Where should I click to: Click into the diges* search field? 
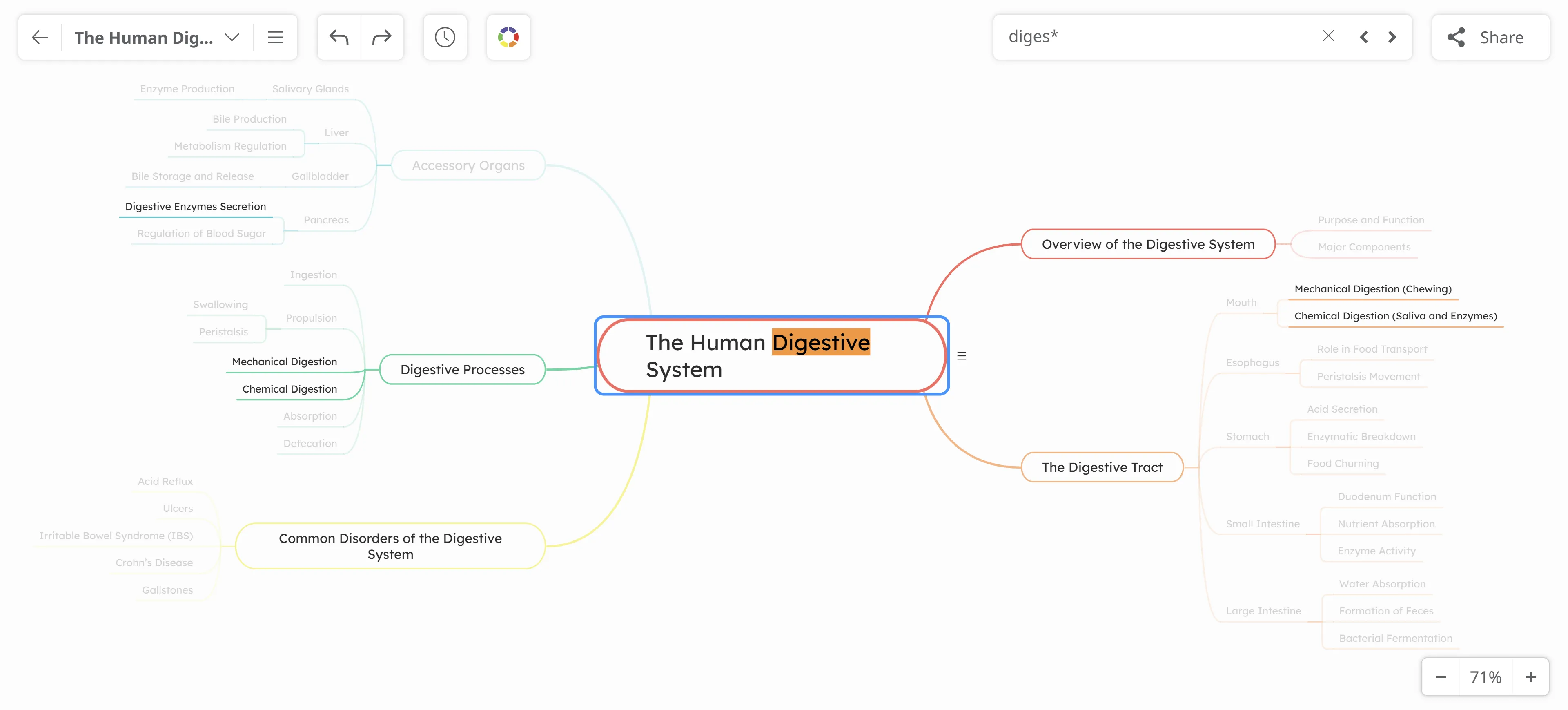pos(1156,37)
